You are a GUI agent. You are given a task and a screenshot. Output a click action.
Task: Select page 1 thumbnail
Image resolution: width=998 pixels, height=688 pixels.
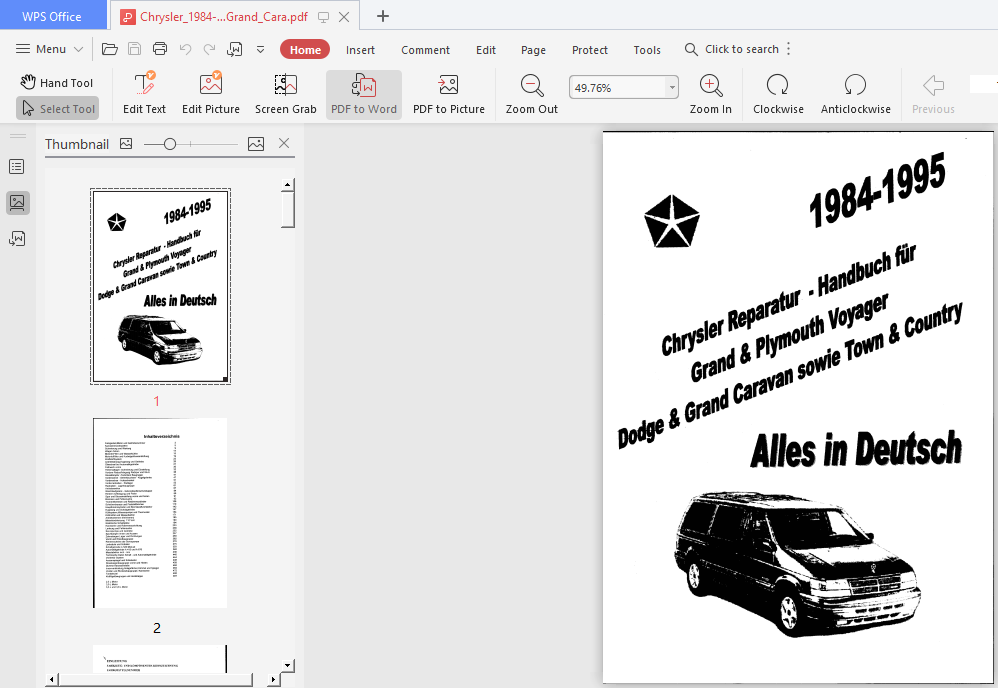tap(160, 286)
